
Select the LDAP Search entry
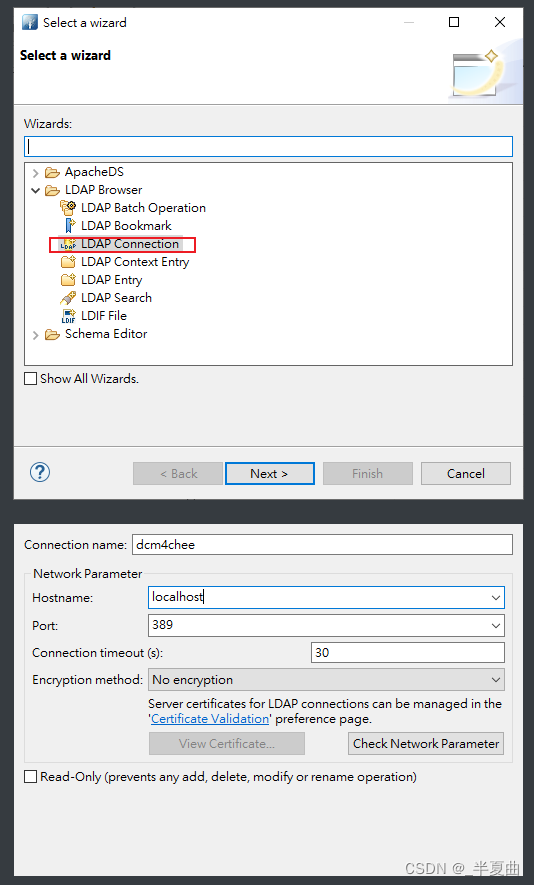point(116,298)
